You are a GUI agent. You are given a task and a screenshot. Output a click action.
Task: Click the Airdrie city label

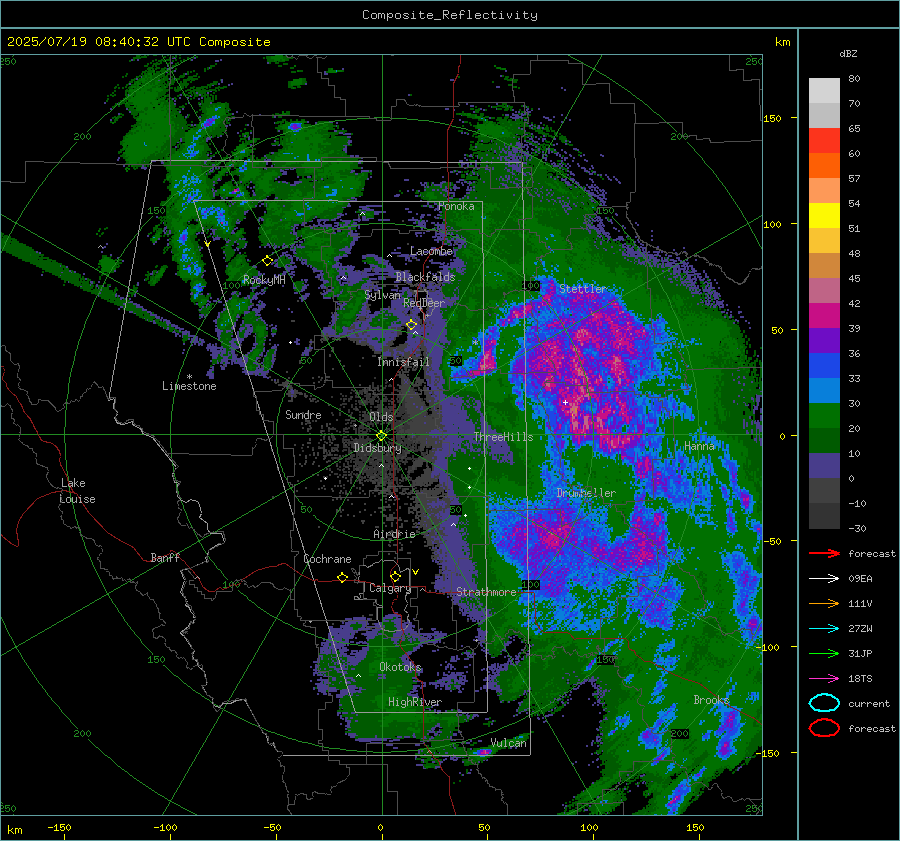click(x=394, y=534)
